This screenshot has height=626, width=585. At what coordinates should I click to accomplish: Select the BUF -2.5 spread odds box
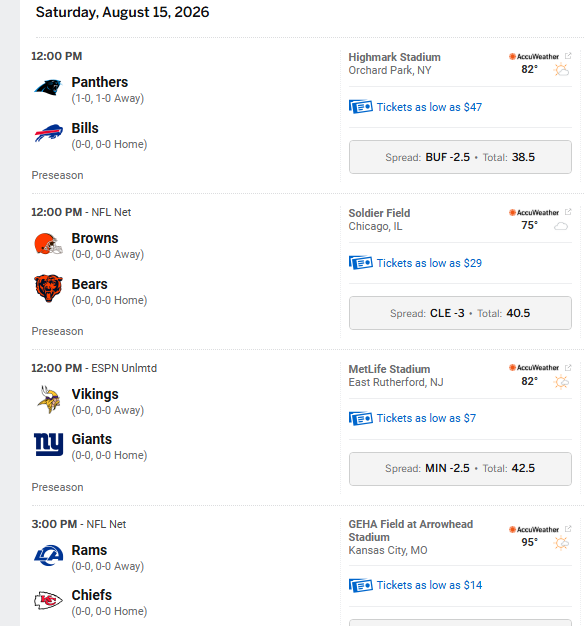click(x=460, y=157)
